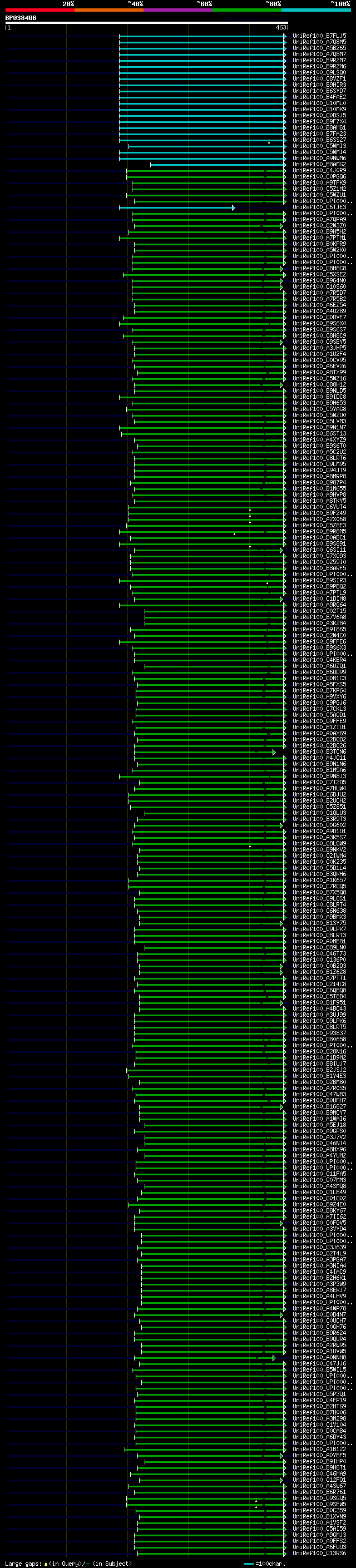Select the UniRef100_Q88H12 label

(x=319, y=385)
